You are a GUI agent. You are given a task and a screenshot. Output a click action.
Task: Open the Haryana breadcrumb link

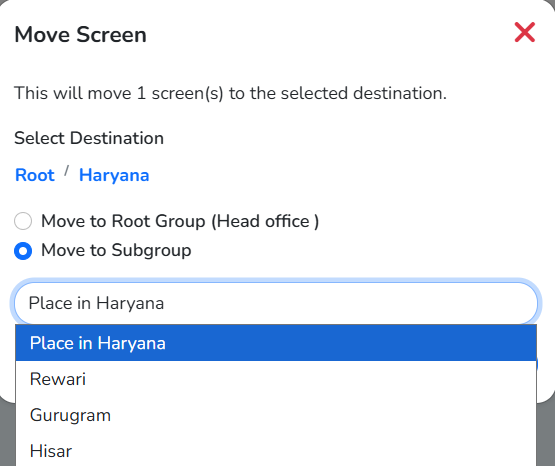(114, 175)
